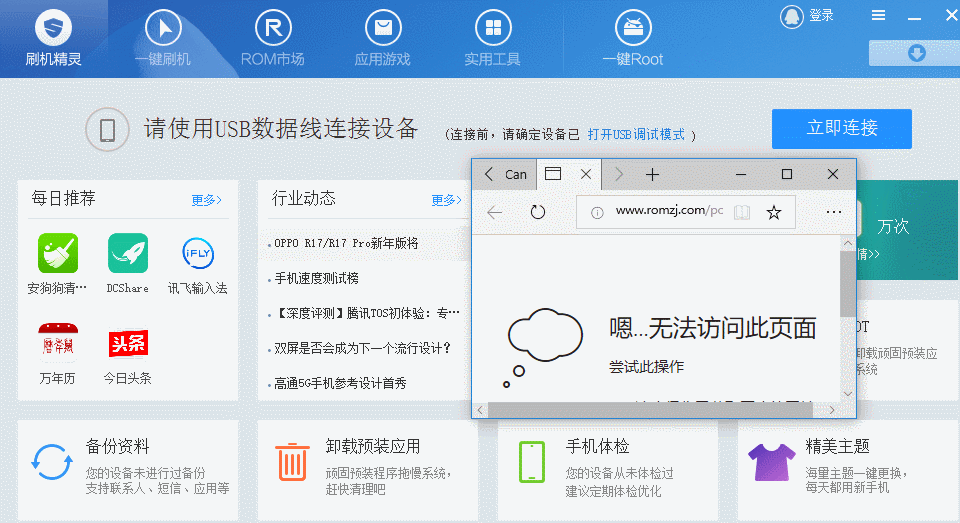Open the 打开USB调试模式 link
960x523 pixels.
[x=636, y=134]
